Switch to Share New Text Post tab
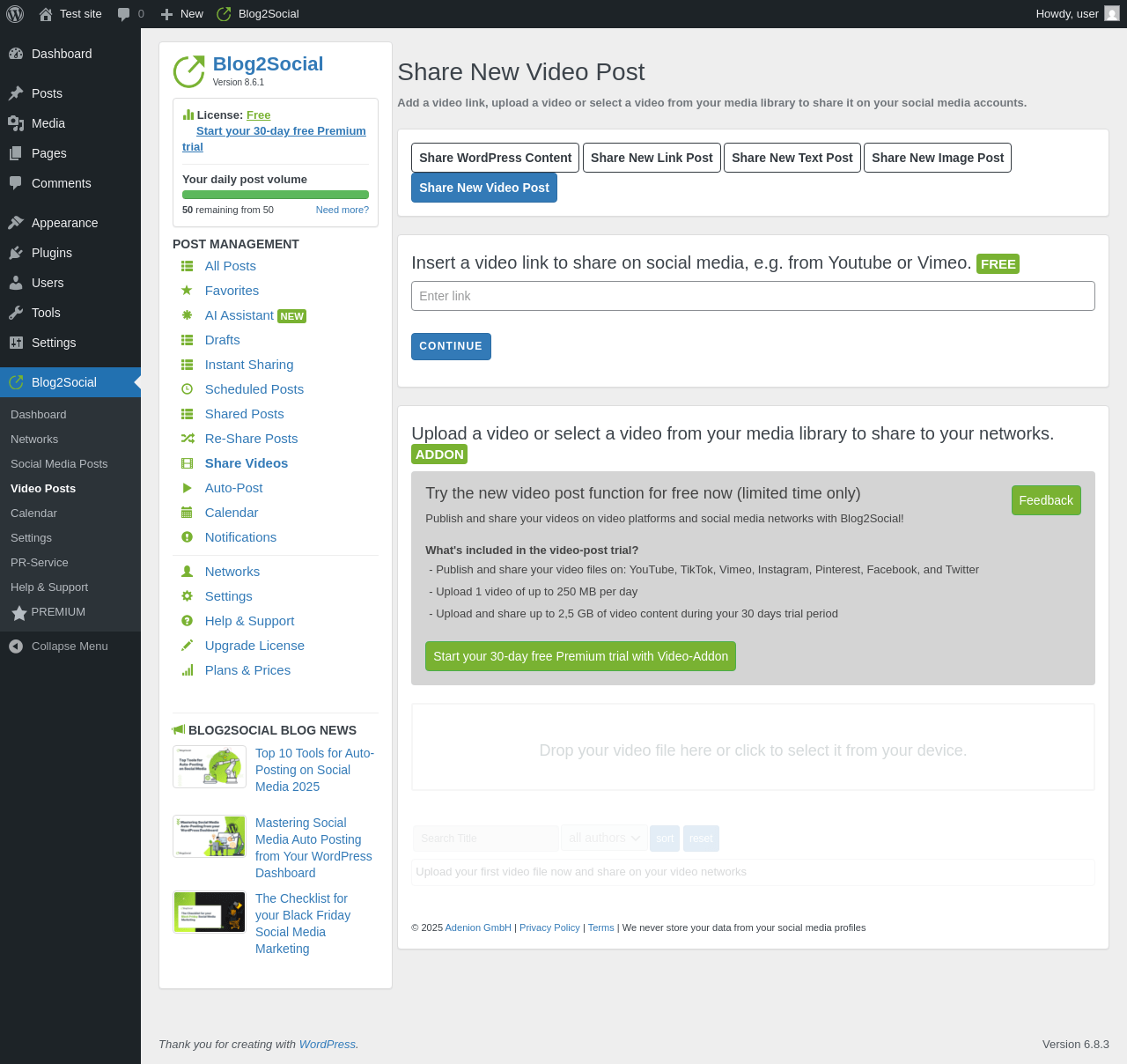This screenshot has height=1064, width=1127. pyautogui.click(x=792, y=158)
